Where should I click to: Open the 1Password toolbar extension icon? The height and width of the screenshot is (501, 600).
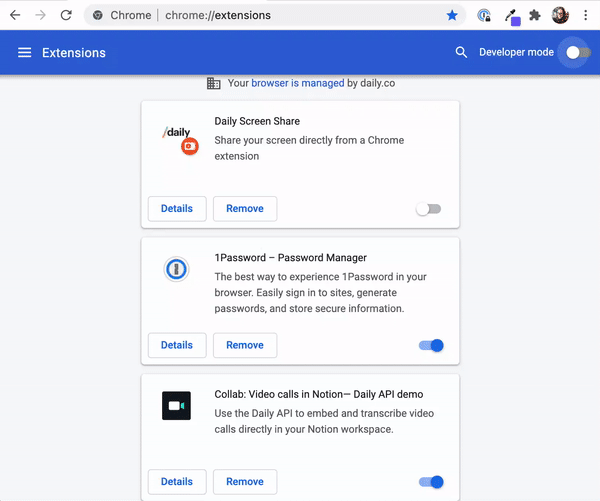484,15
